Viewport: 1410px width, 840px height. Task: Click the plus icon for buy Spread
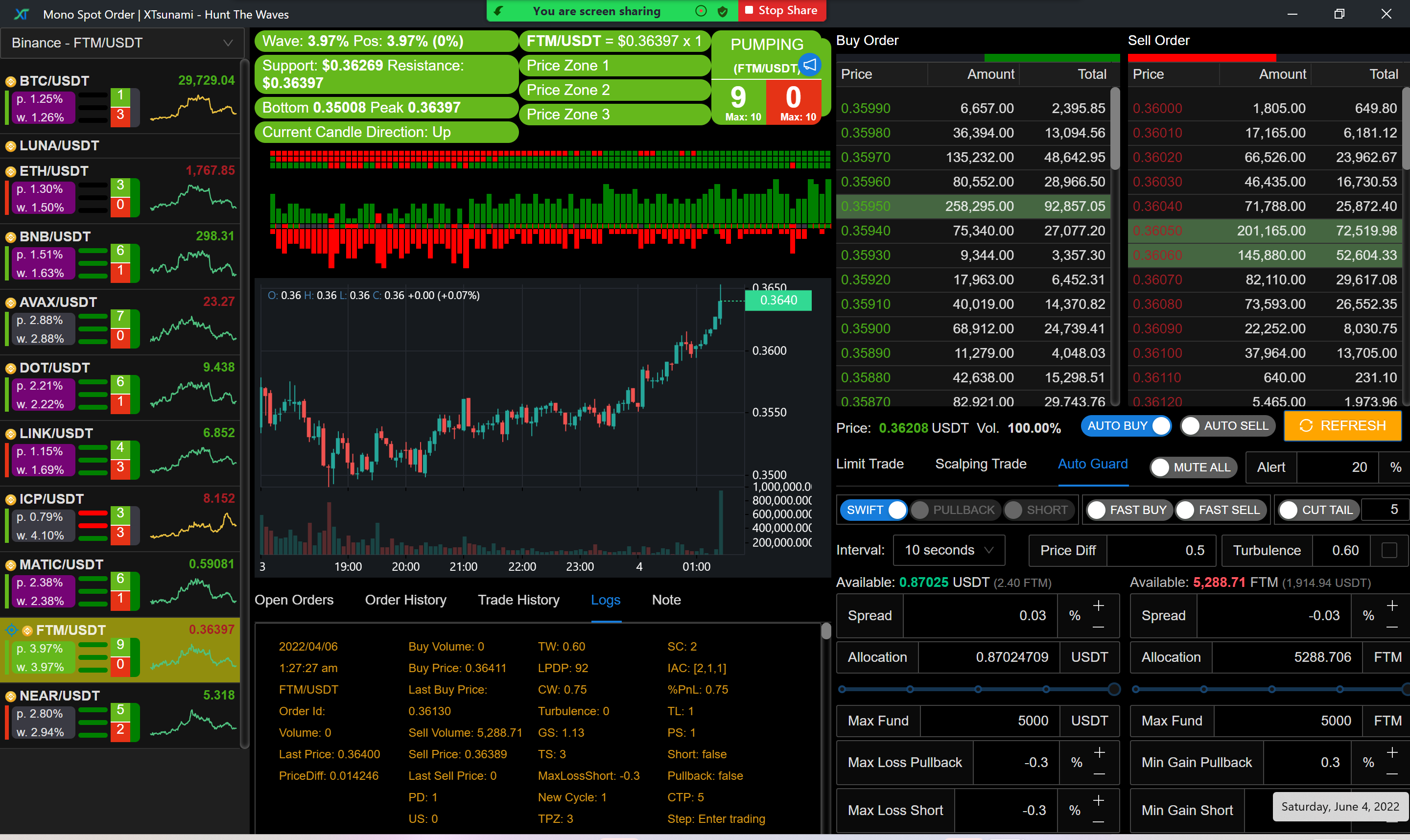click(x=1099, y=606)
